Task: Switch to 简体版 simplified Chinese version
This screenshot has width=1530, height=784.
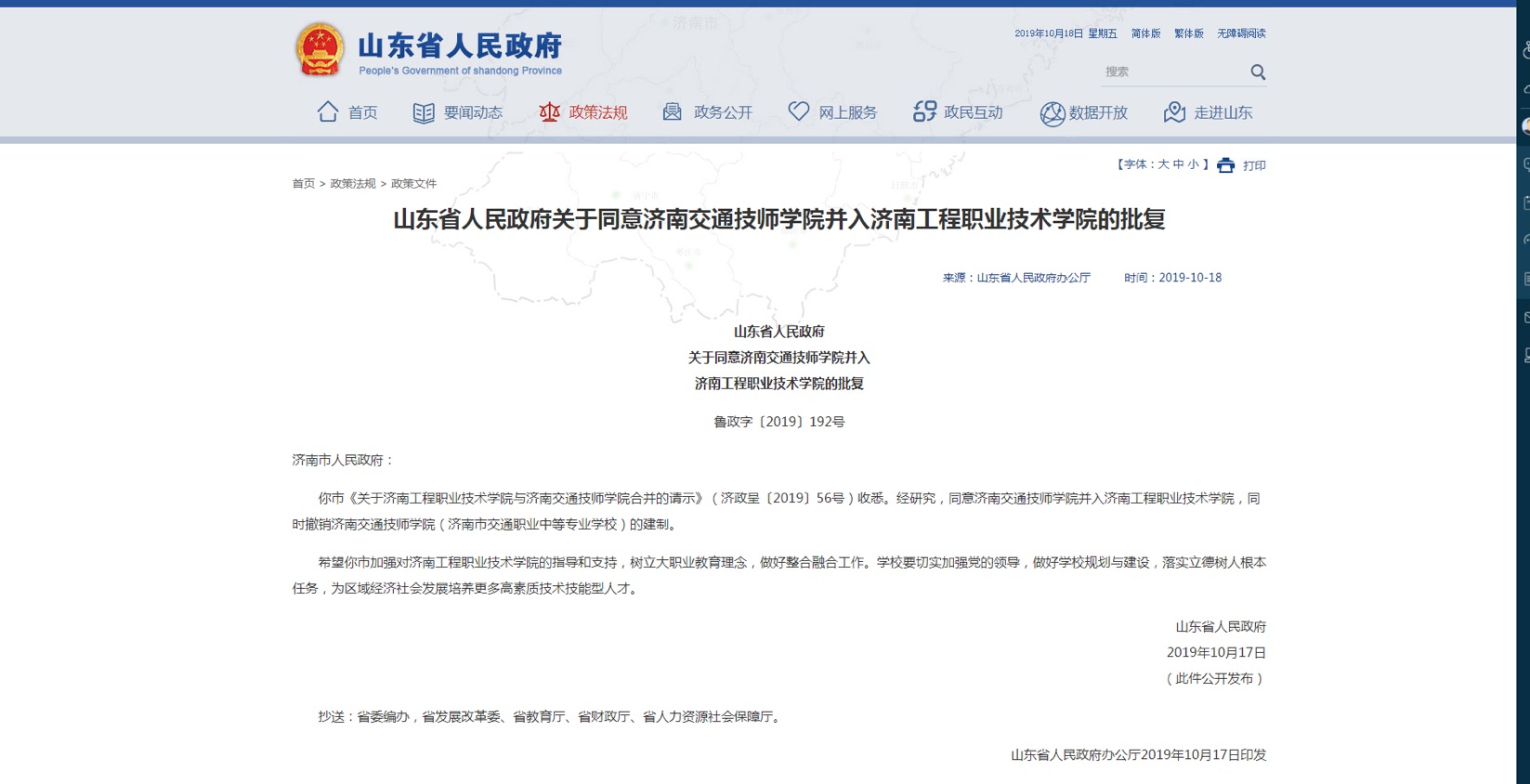Action: click(1145, 33)
